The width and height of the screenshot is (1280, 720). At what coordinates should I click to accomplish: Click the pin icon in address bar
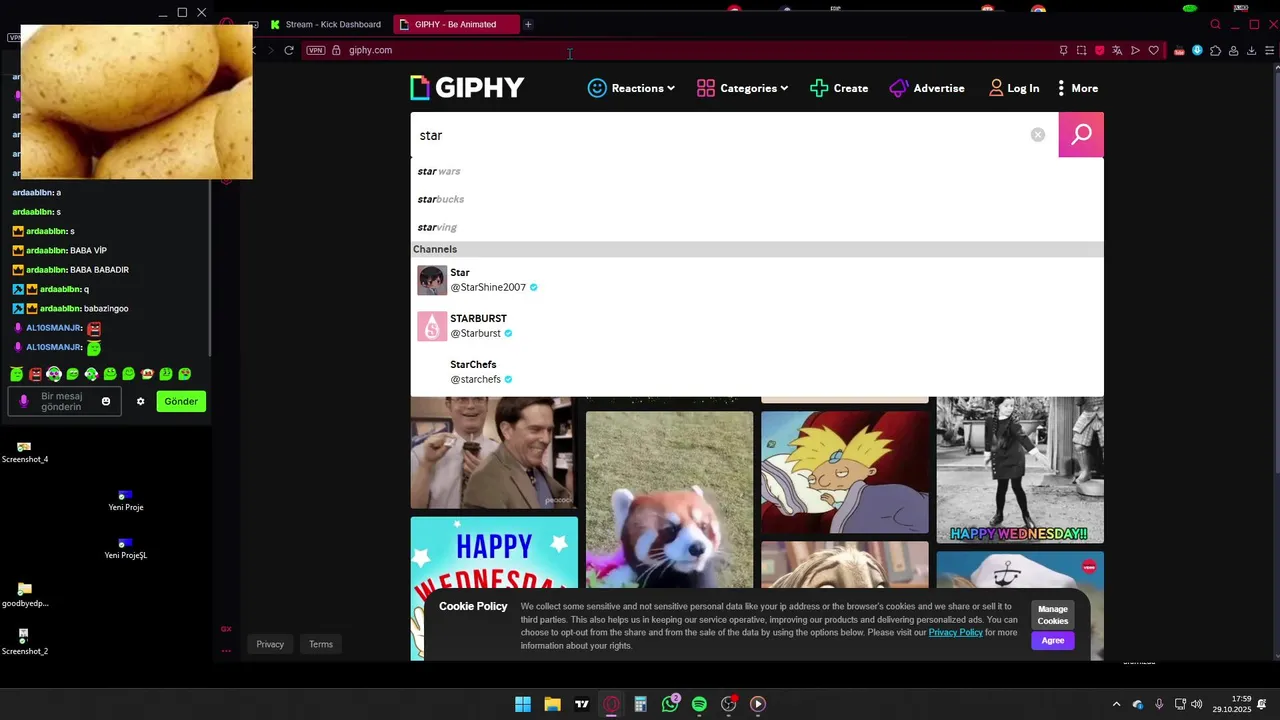(x=1063, y=50)
